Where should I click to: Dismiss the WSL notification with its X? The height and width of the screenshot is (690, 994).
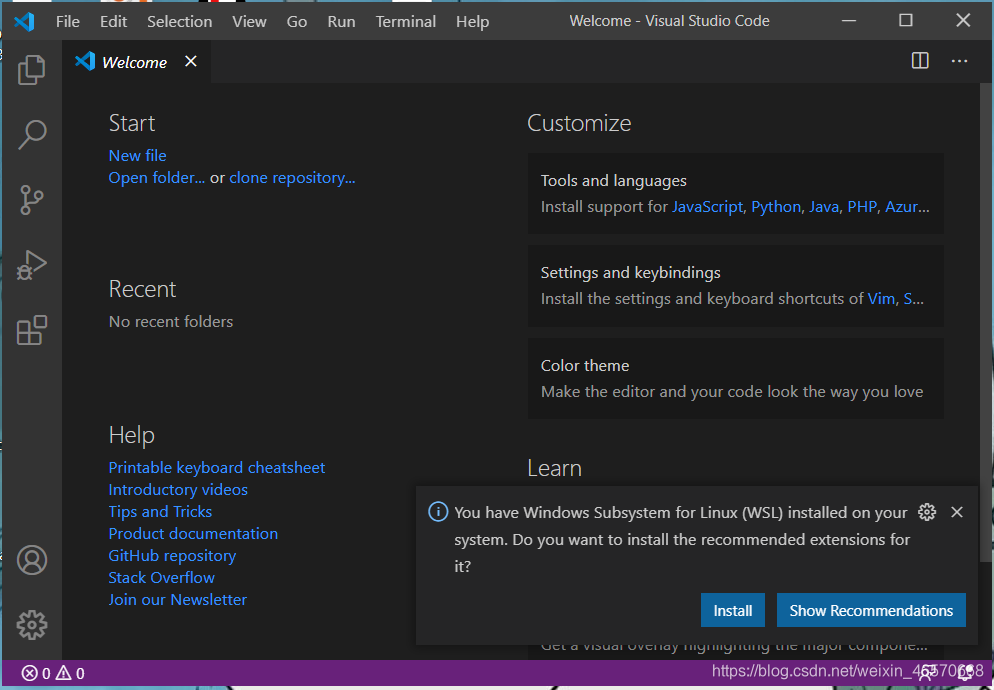coord(956,511)
